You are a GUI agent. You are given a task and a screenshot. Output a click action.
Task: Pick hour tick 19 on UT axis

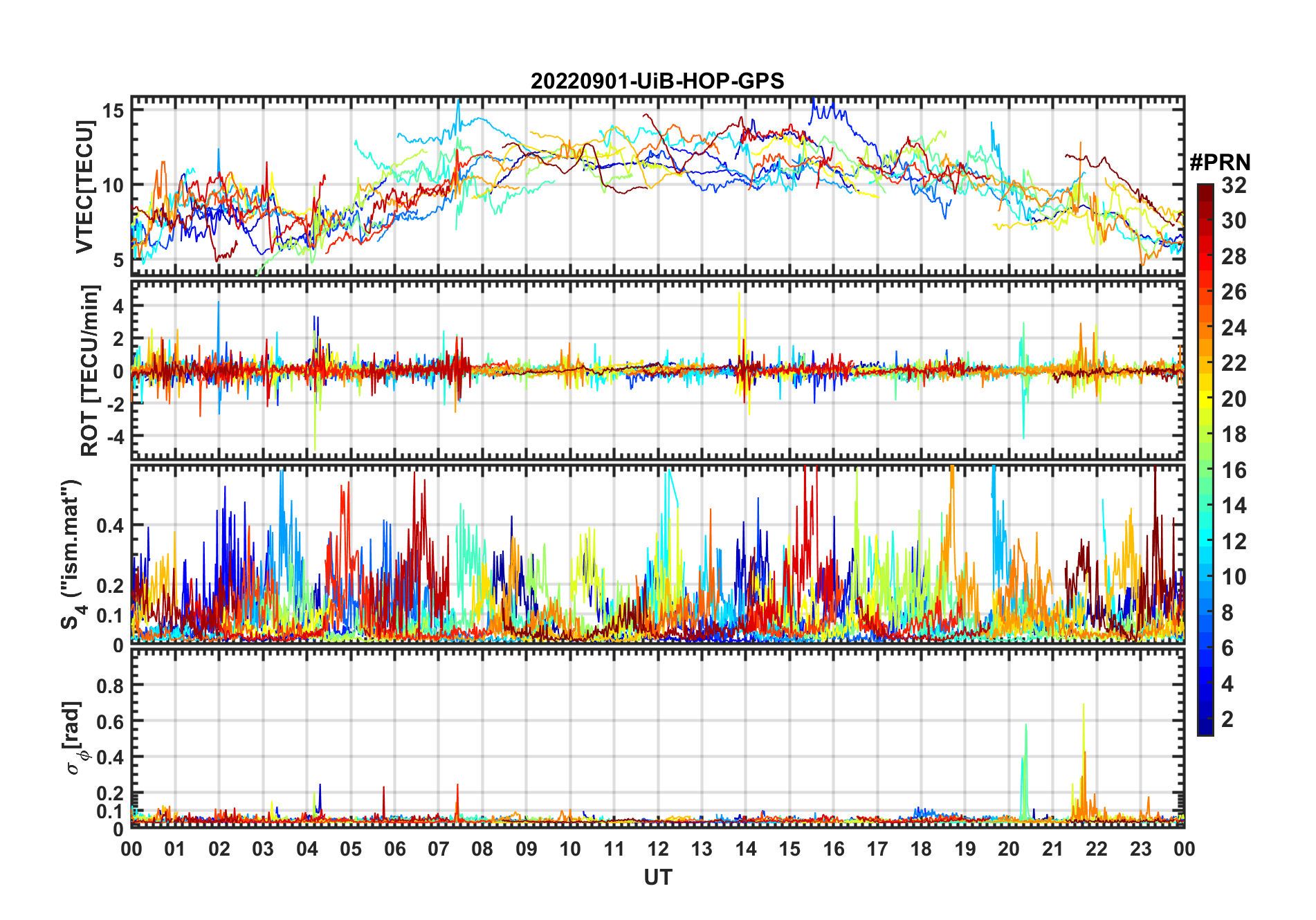pyautogui.click(x=965, y=849)
